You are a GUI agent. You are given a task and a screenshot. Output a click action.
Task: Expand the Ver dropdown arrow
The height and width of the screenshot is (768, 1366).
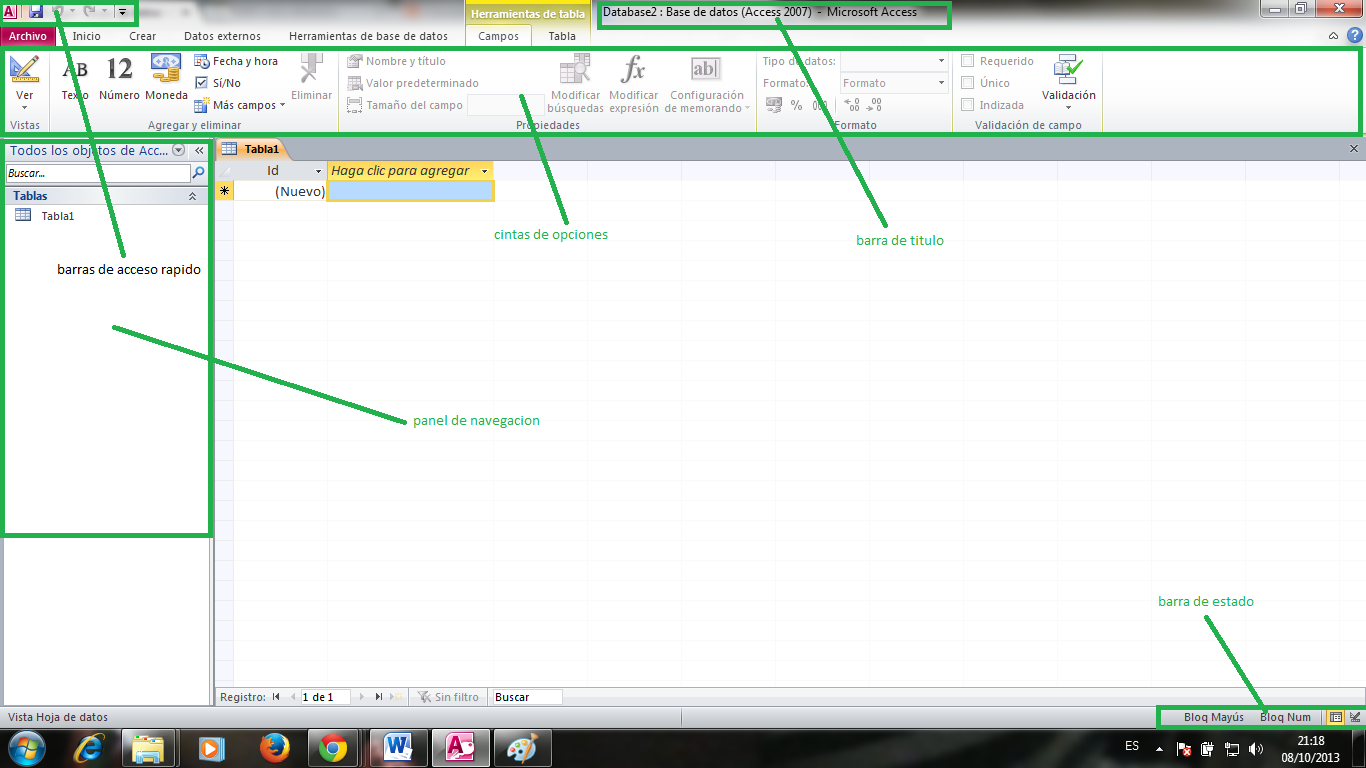[x=24, y=107]
